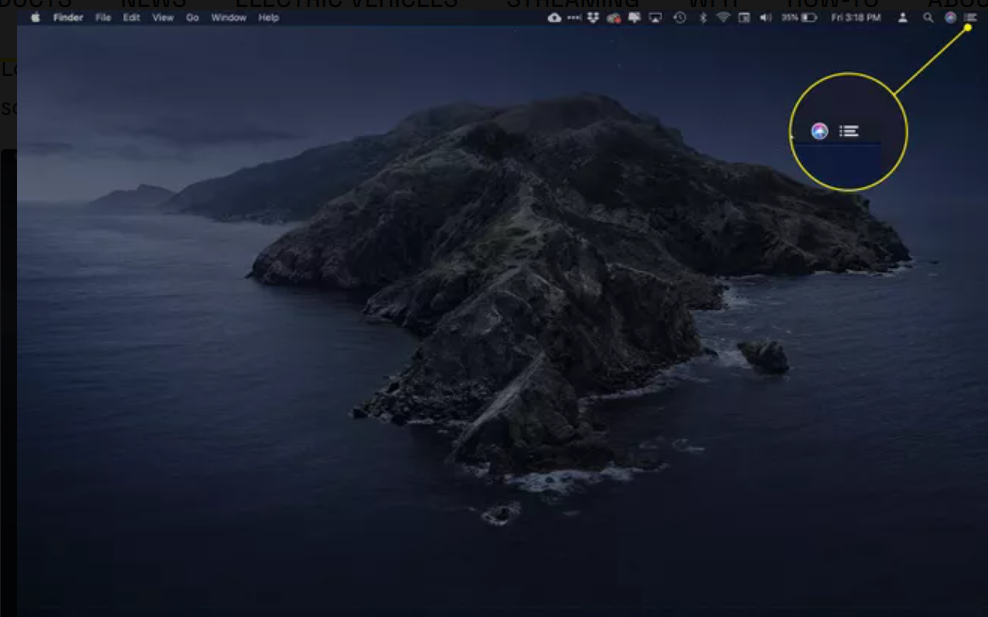Viewport: 988px width, 617px height.
Task: Click the cloud upload menu bar icon
Action: pyautogui.click(x=554, y=18)
